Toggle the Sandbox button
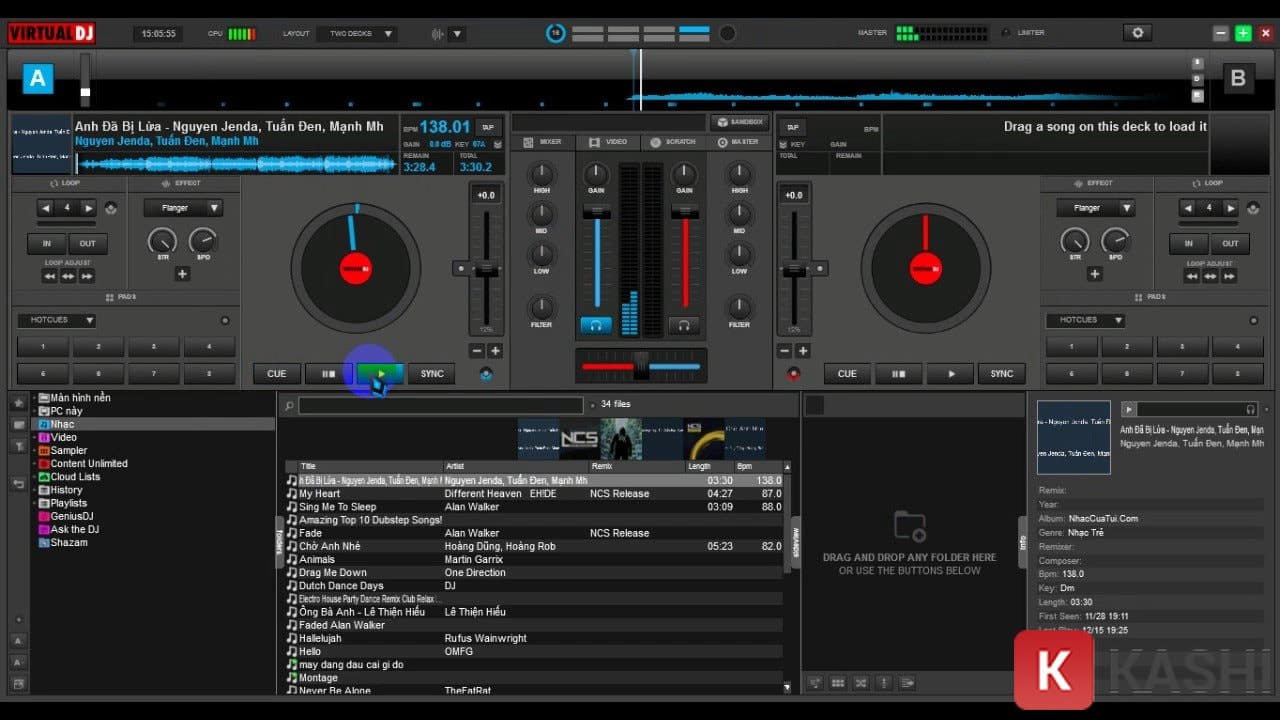Screen dimensions: 1280x720 click(738, 122)
